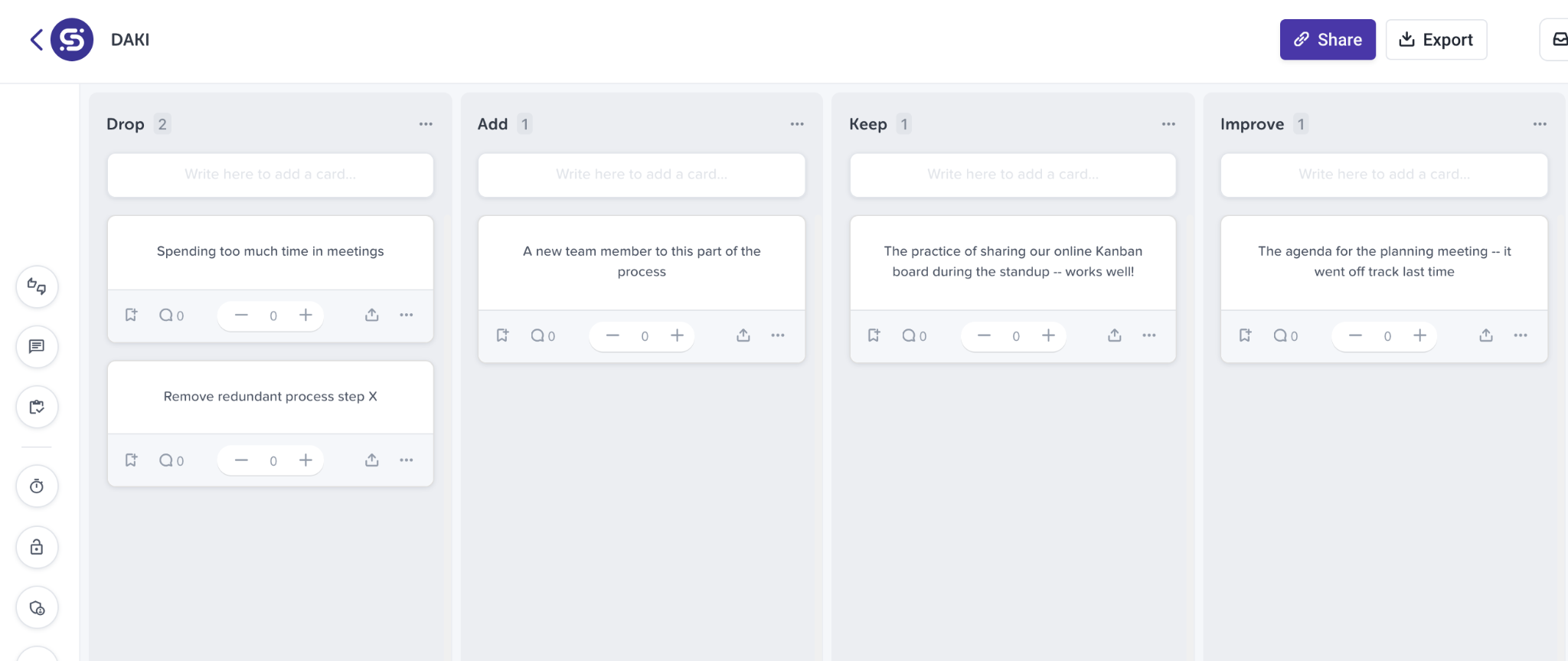Click the back arrow next to DAKI
Screen dimensions: 1568x661
click(x=34, y=39)
